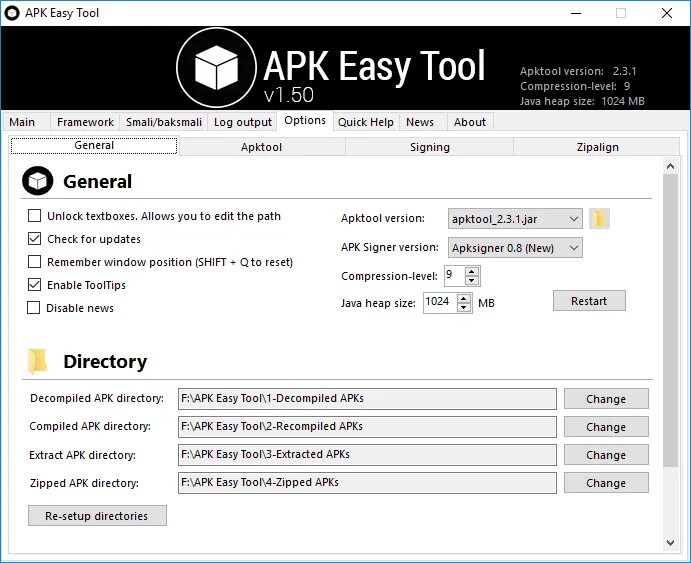The width and height of the screenshot is (691, 563).
Task: Go to Smali/baksmali tab
Action: click(x=163, y=122)
